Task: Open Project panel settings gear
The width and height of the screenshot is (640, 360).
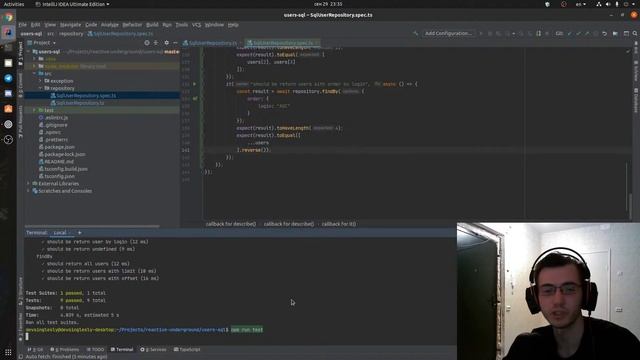Action: point(166,42)
